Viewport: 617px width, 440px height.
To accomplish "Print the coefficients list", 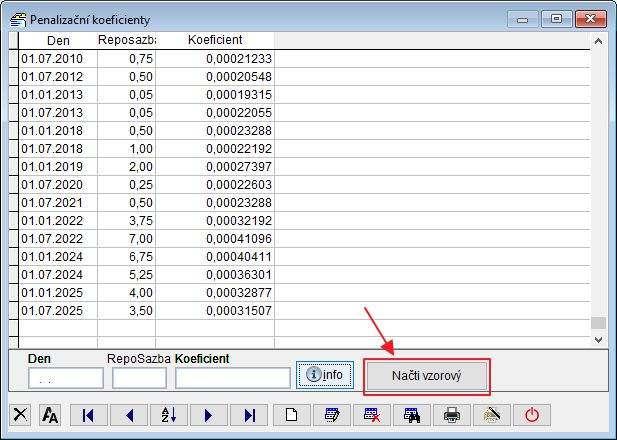I will click(x=452, y=415).
